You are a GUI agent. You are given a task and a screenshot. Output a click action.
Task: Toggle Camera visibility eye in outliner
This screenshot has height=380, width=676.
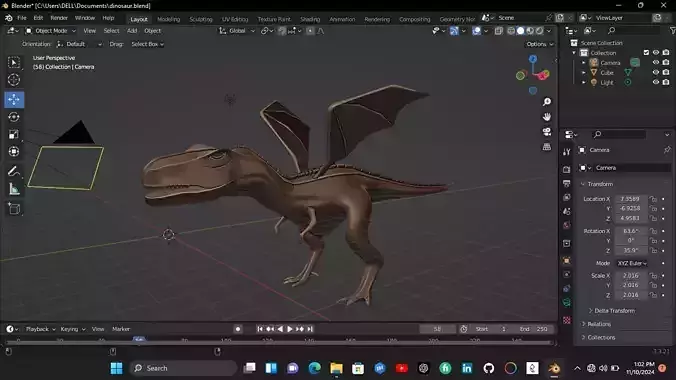[x=656, y=63]
